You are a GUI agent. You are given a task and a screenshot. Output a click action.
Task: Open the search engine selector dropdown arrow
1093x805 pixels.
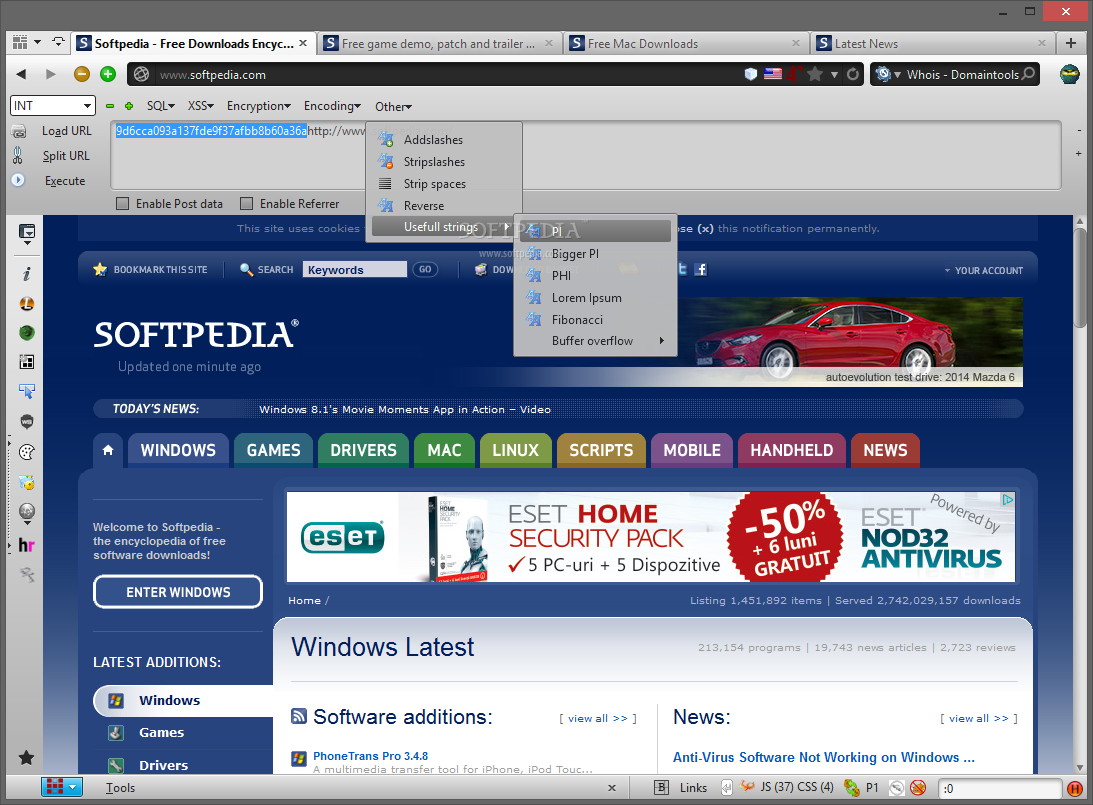click(x=897, y=75)
